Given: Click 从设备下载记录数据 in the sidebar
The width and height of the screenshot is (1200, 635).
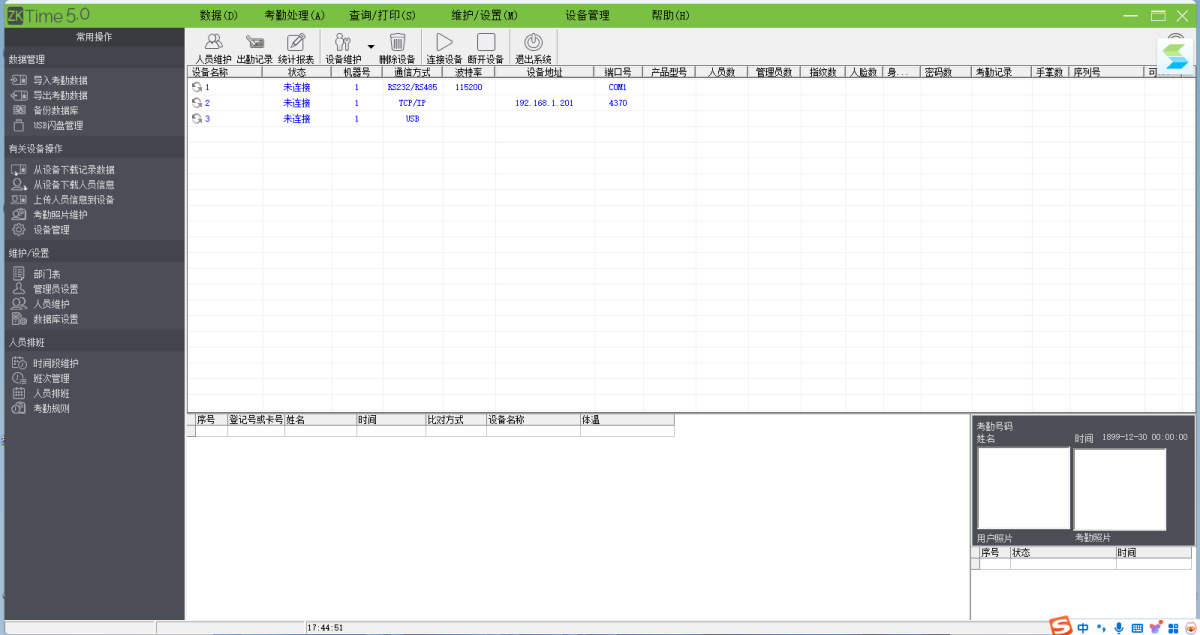Looking at the screenshot, I should 73,170.
